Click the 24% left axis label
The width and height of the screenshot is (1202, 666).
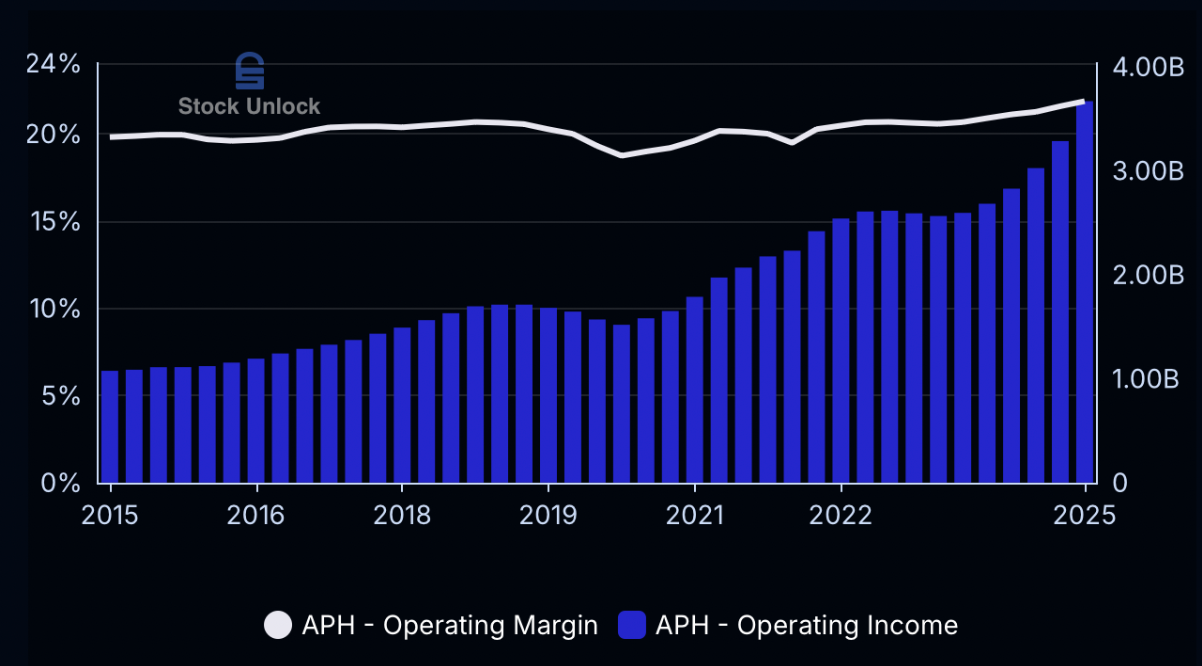tap(53, 64)
